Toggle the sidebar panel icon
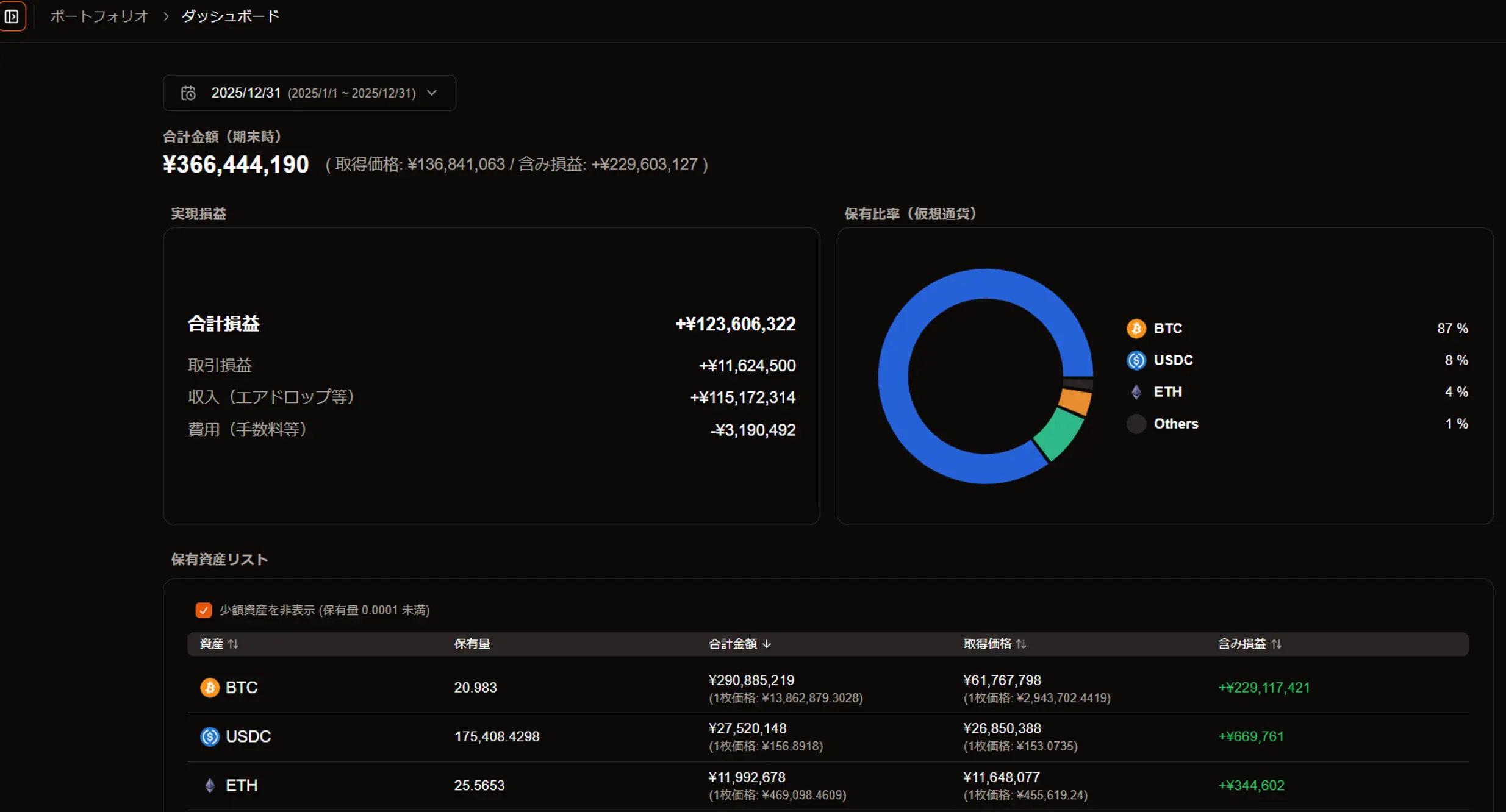Screen dimensions: 1506x812 click(x=12, y=16)
